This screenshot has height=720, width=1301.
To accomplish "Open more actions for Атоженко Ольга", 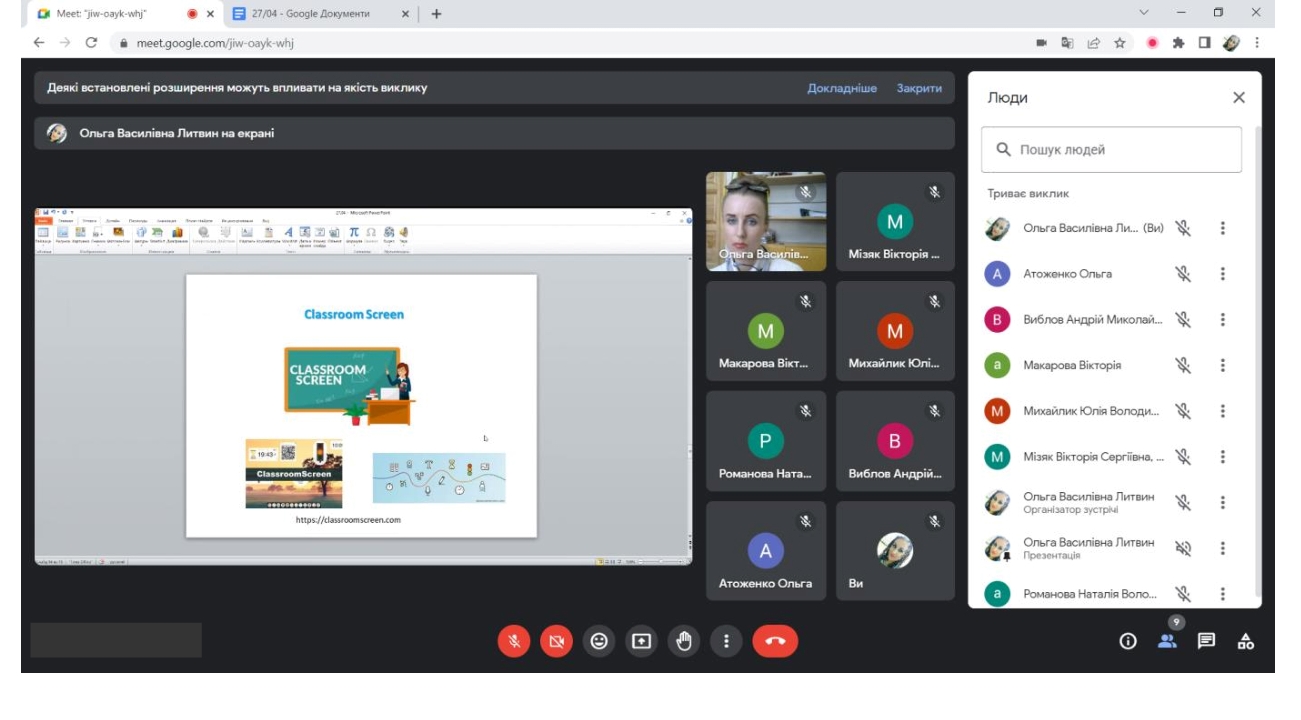I will click(1222, 274).
